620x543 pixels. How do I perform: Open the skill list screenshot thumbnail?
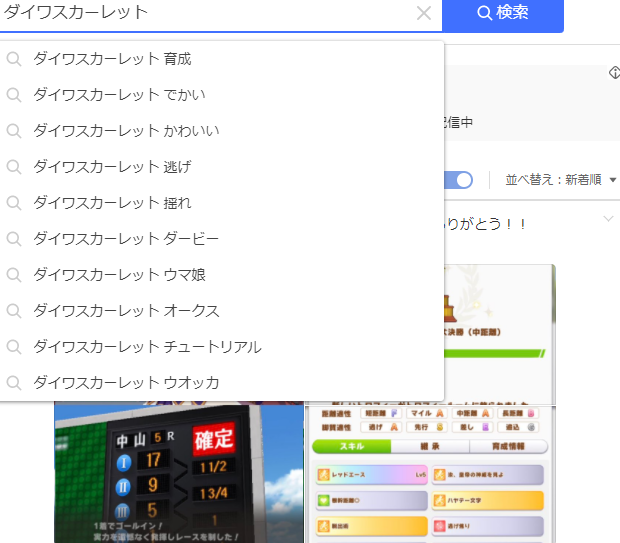point(430,475)
